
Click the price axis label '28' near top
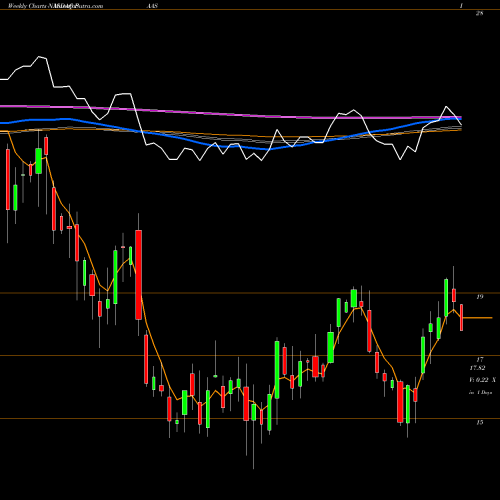click(x=480, y=13)
